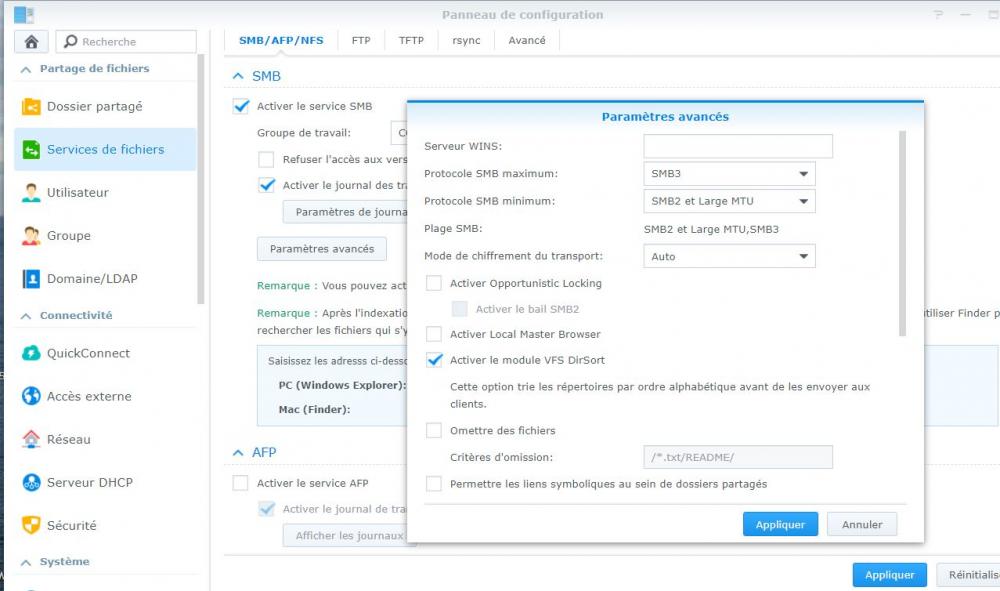The height and width of the screenshot is (591, 1000).
Task: Open Sécurité shield icon
Action: click(31, 525)
